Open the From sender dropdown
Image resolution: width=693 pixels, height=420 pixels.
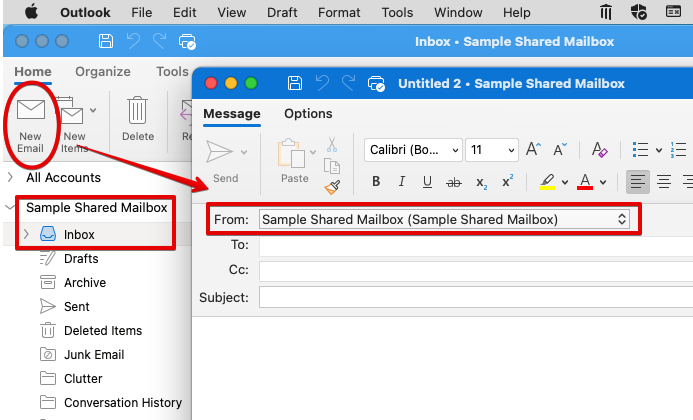(444, 218)
